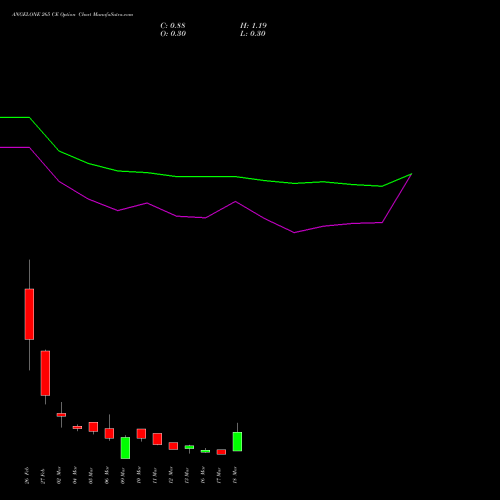
Task: Click the green indicator line
Action: click(x=207, y=176)
